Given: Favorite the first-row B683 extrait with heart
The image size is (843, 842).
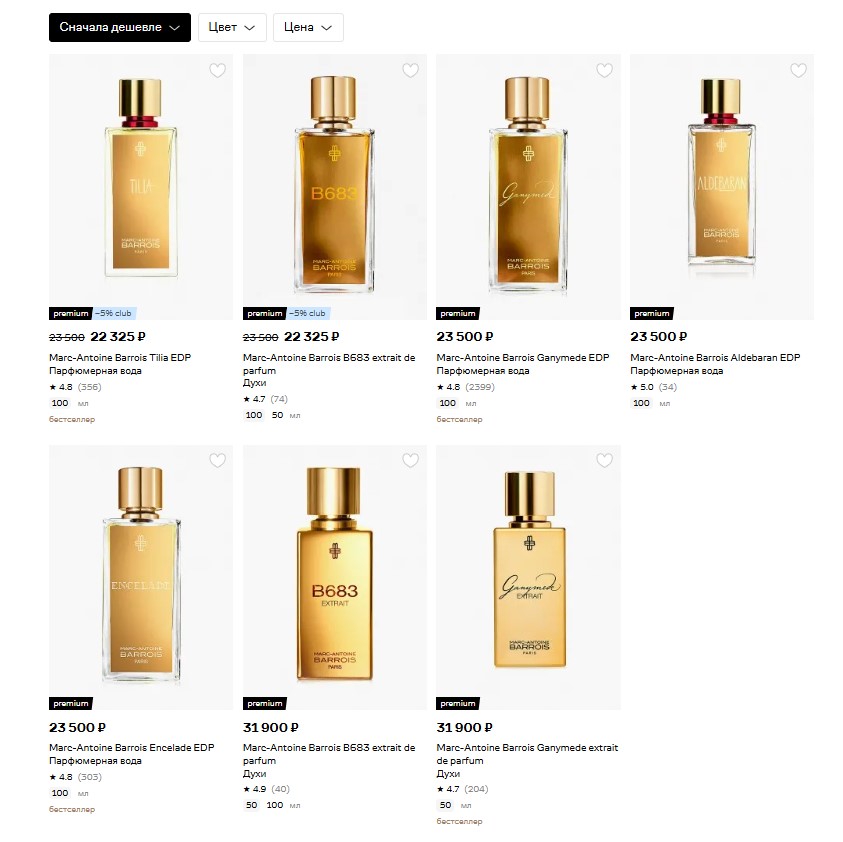Looking at the screenshot, I should [411, 70].
